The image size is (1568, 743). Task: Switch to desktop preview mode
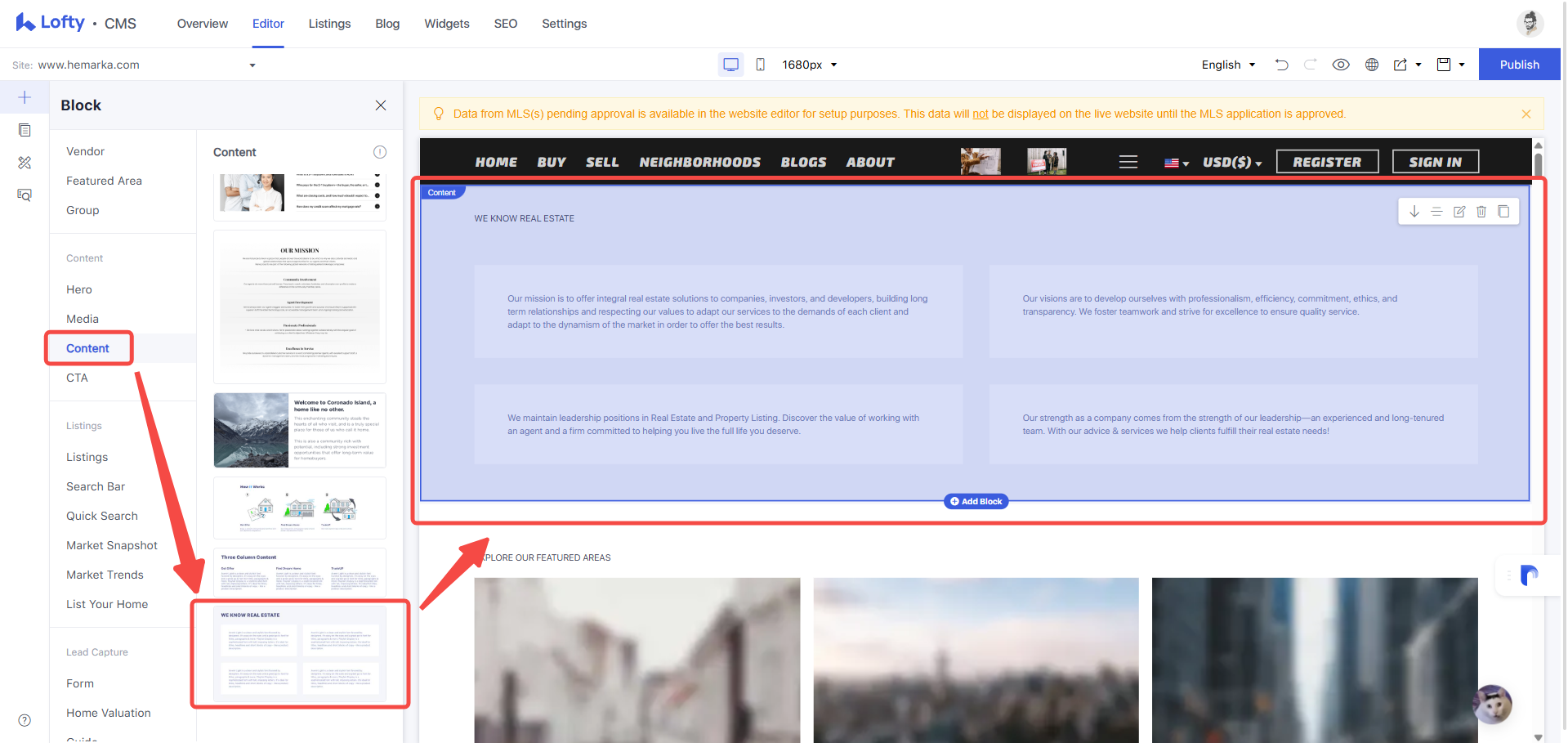click(731, 65)
